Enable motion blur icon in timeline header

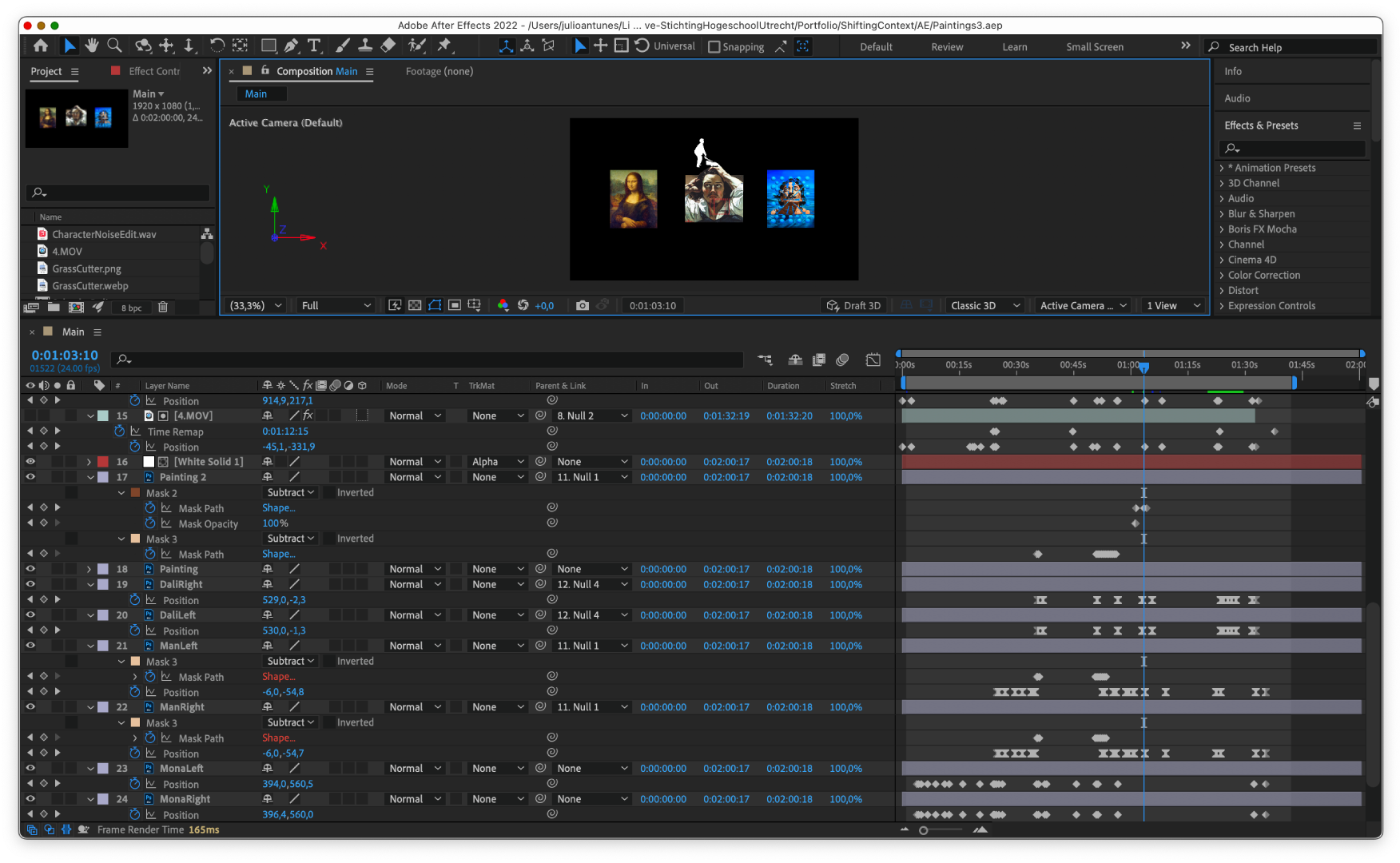[842, 360]
